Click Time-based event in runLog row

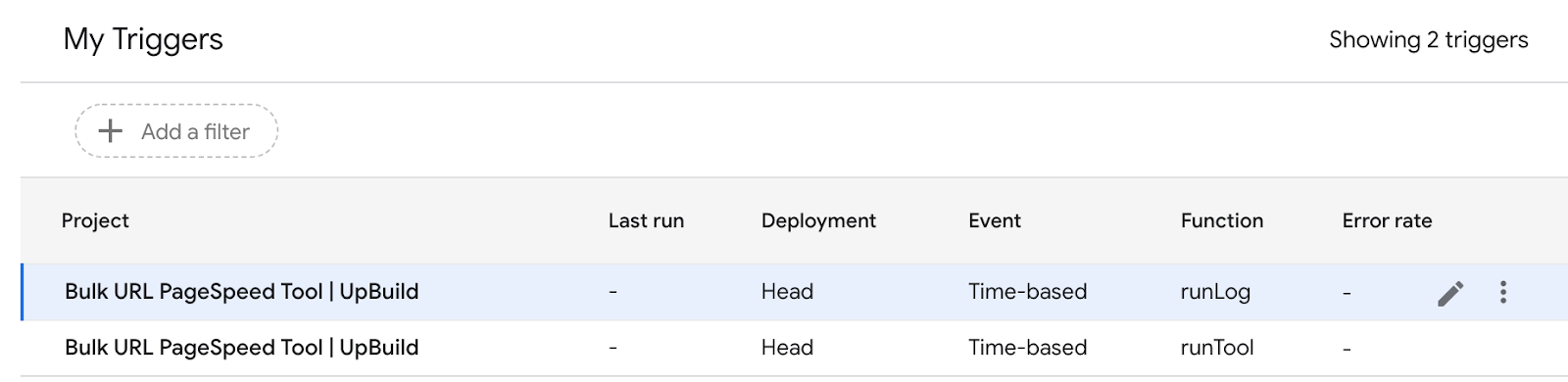1027,292
